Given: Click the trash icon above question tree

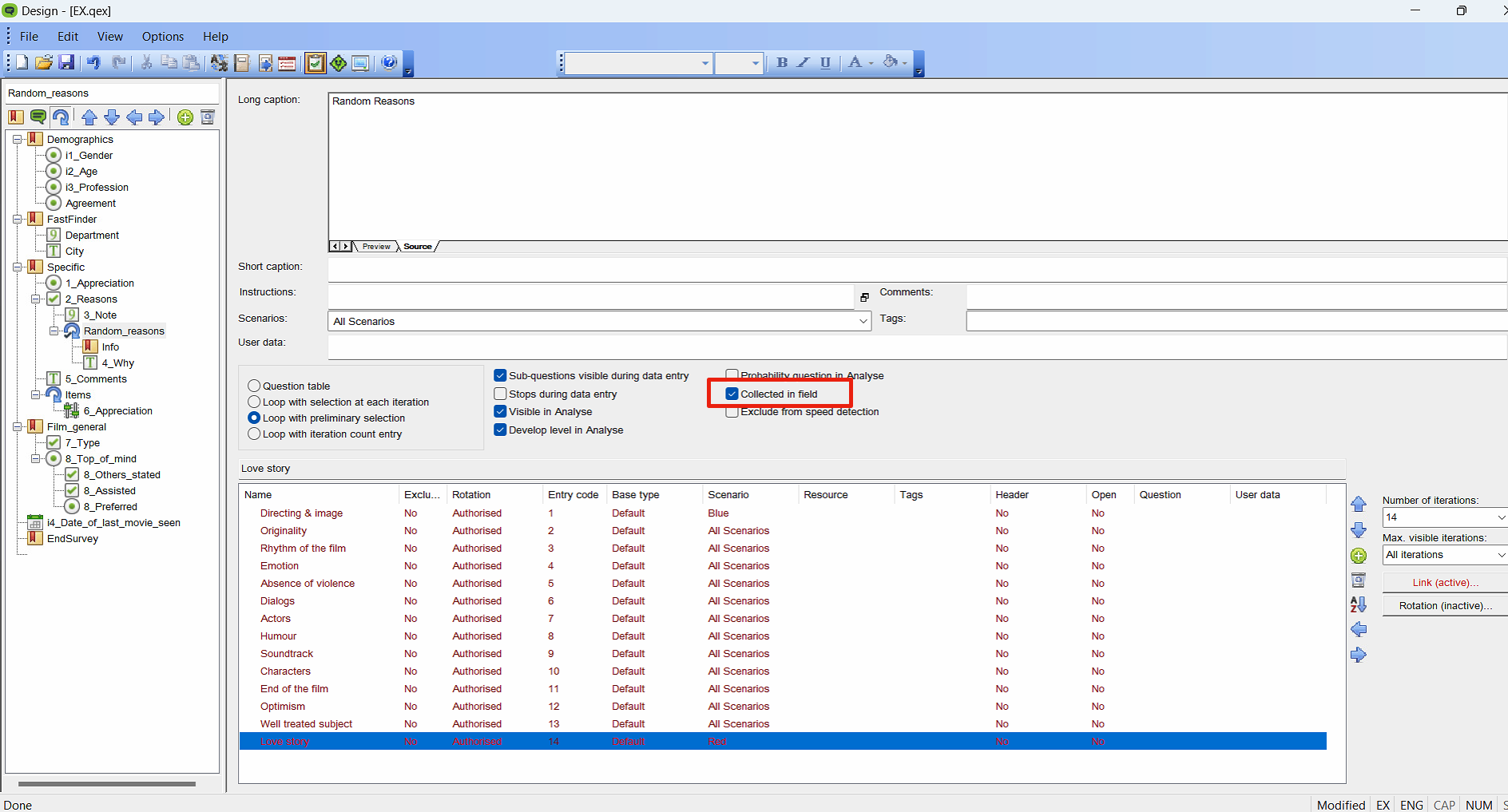Looking at the screenshot, I should click(x=208, y=117).
